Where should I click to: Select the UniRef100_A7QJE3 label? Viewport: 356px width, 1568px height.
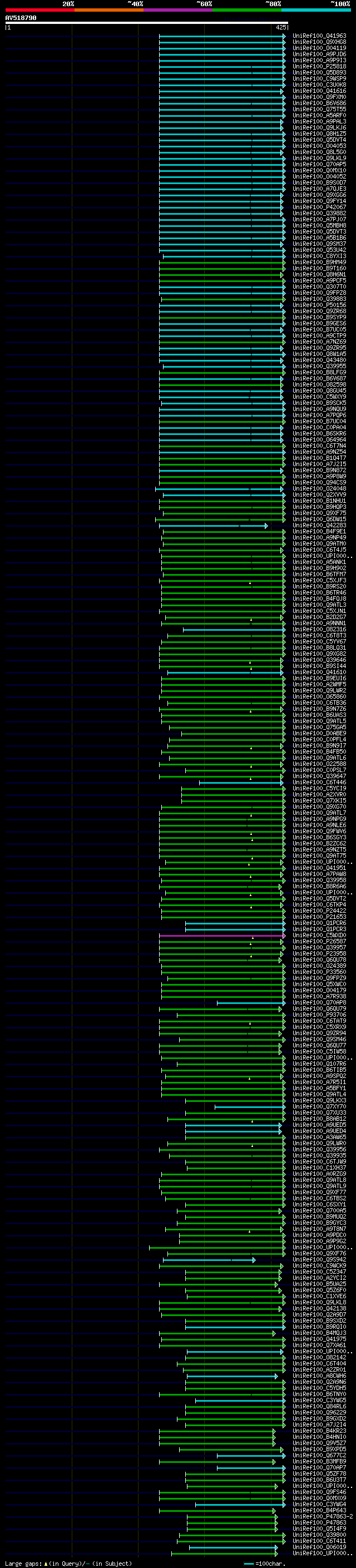(319, 189)
